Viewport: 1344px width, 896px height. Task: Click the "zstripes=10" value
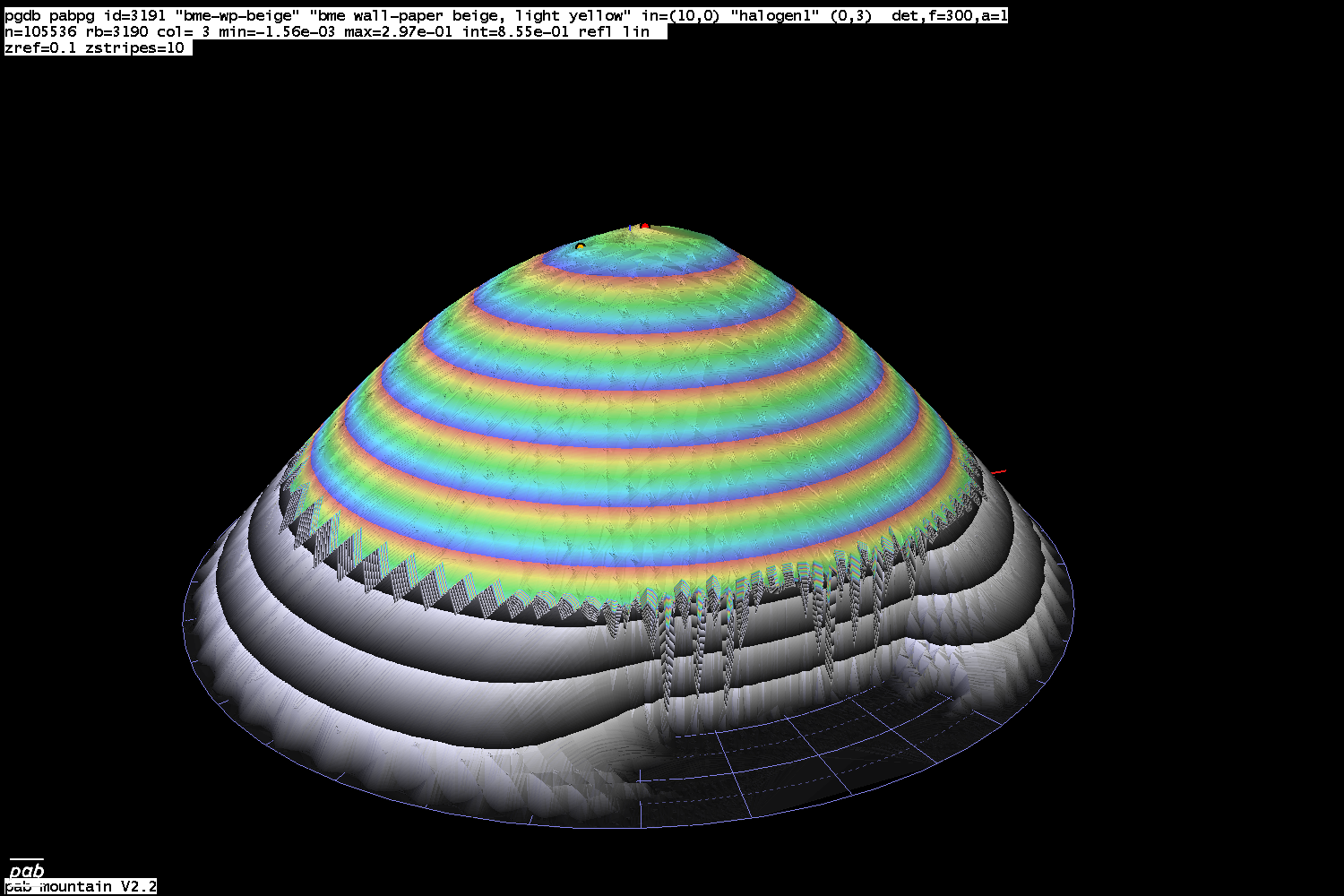(x=134, y=47)
